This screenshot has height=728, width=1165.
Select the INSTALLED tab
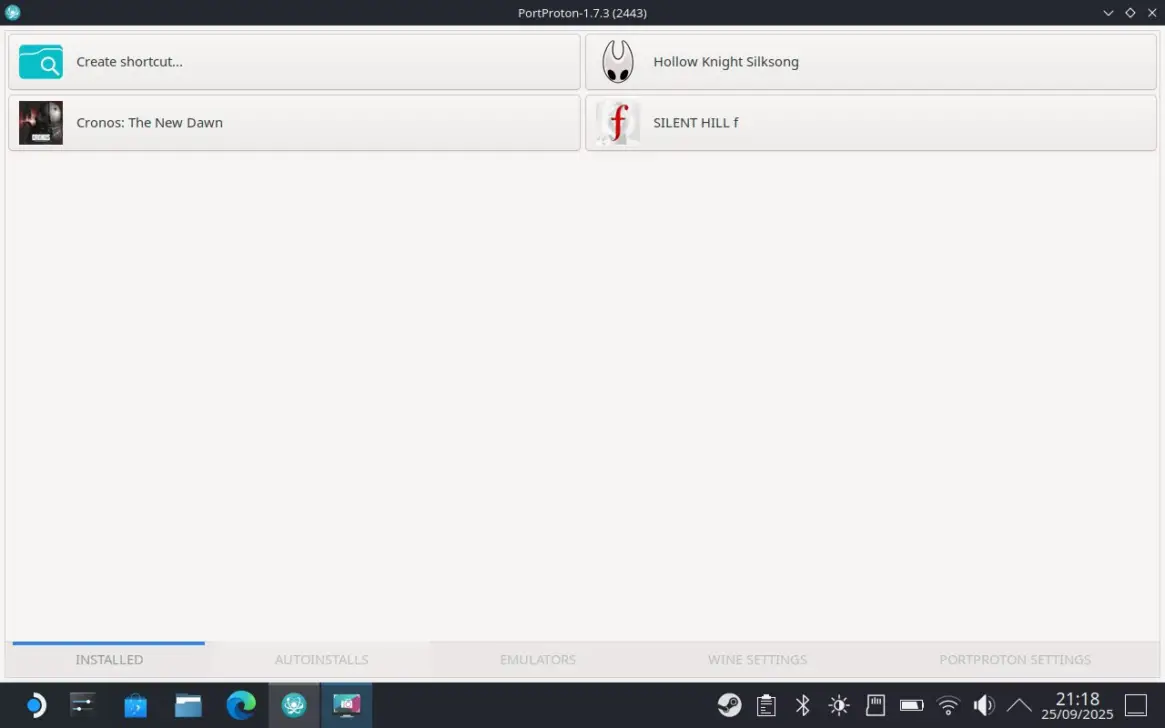coord(109,660)
